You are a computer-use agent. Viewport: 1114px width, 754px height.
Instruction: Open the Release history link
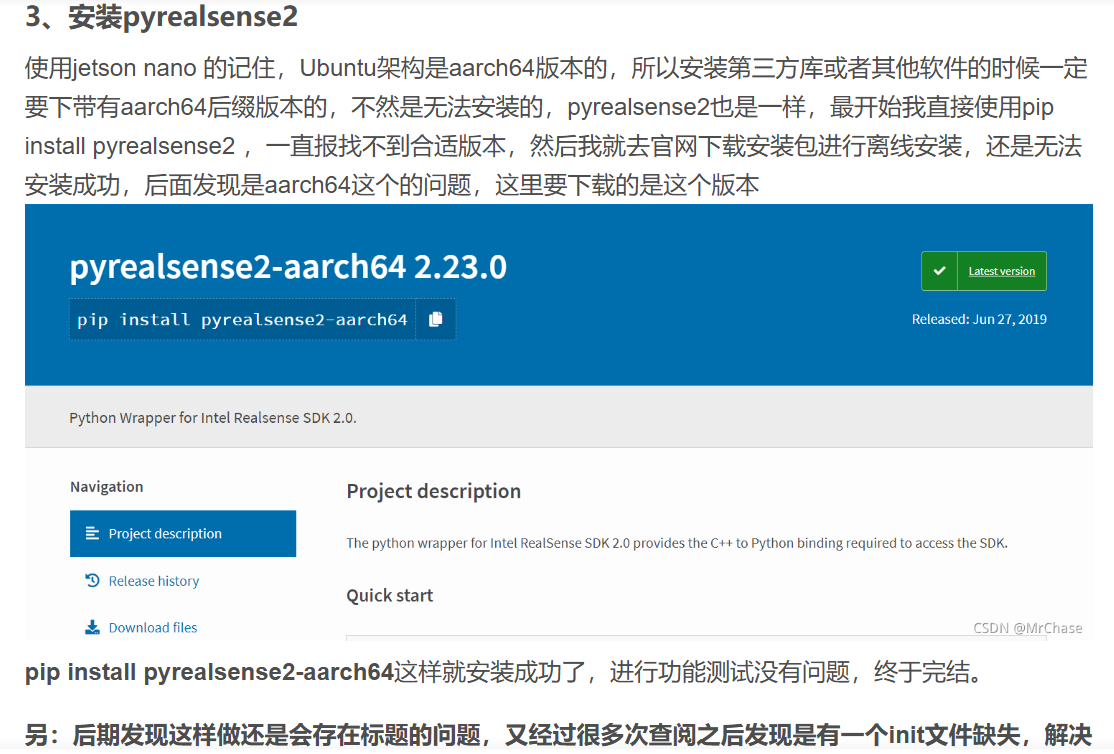coord(153,581)
